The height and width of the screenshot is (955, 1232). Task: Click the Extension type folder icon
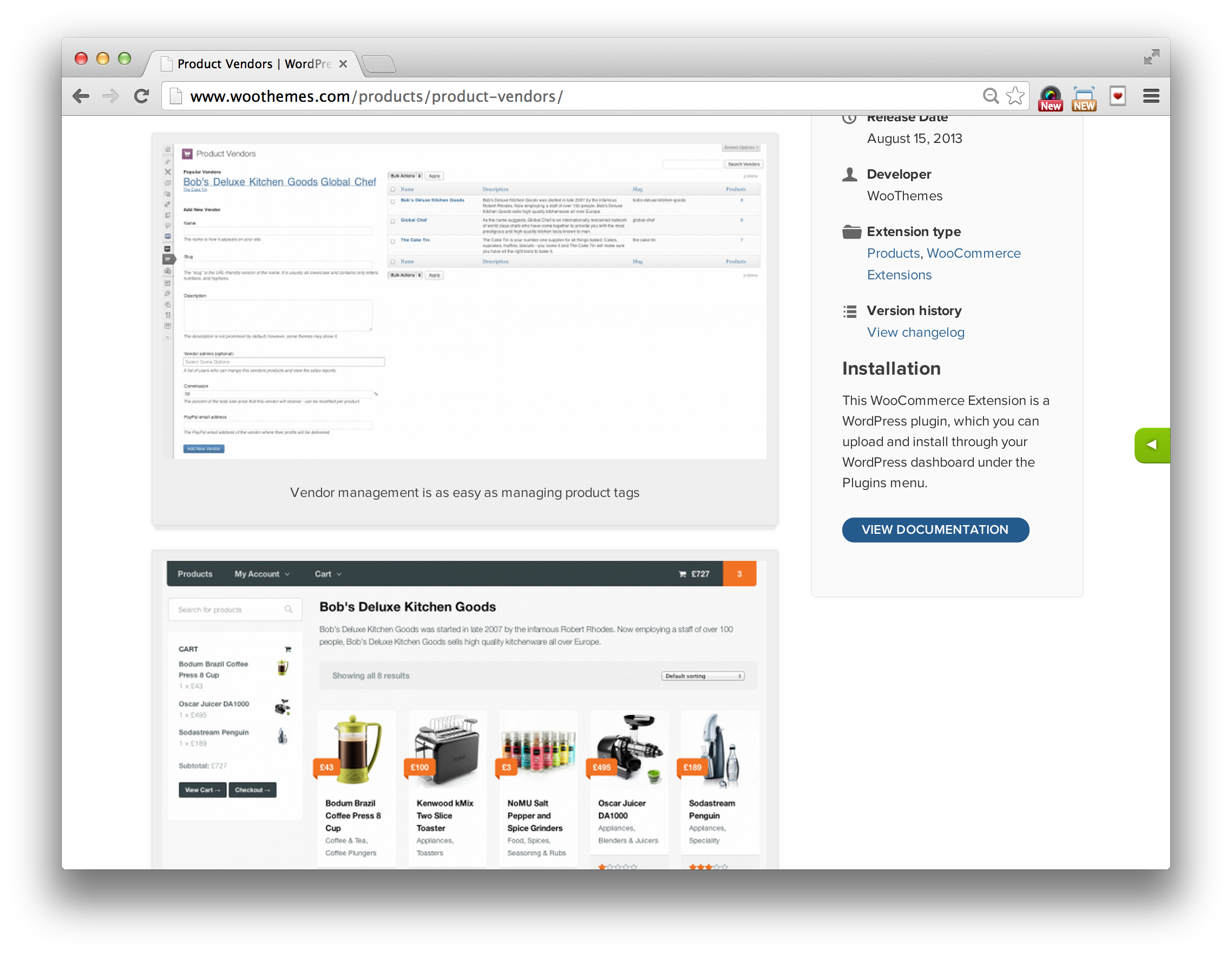(851, 231)
